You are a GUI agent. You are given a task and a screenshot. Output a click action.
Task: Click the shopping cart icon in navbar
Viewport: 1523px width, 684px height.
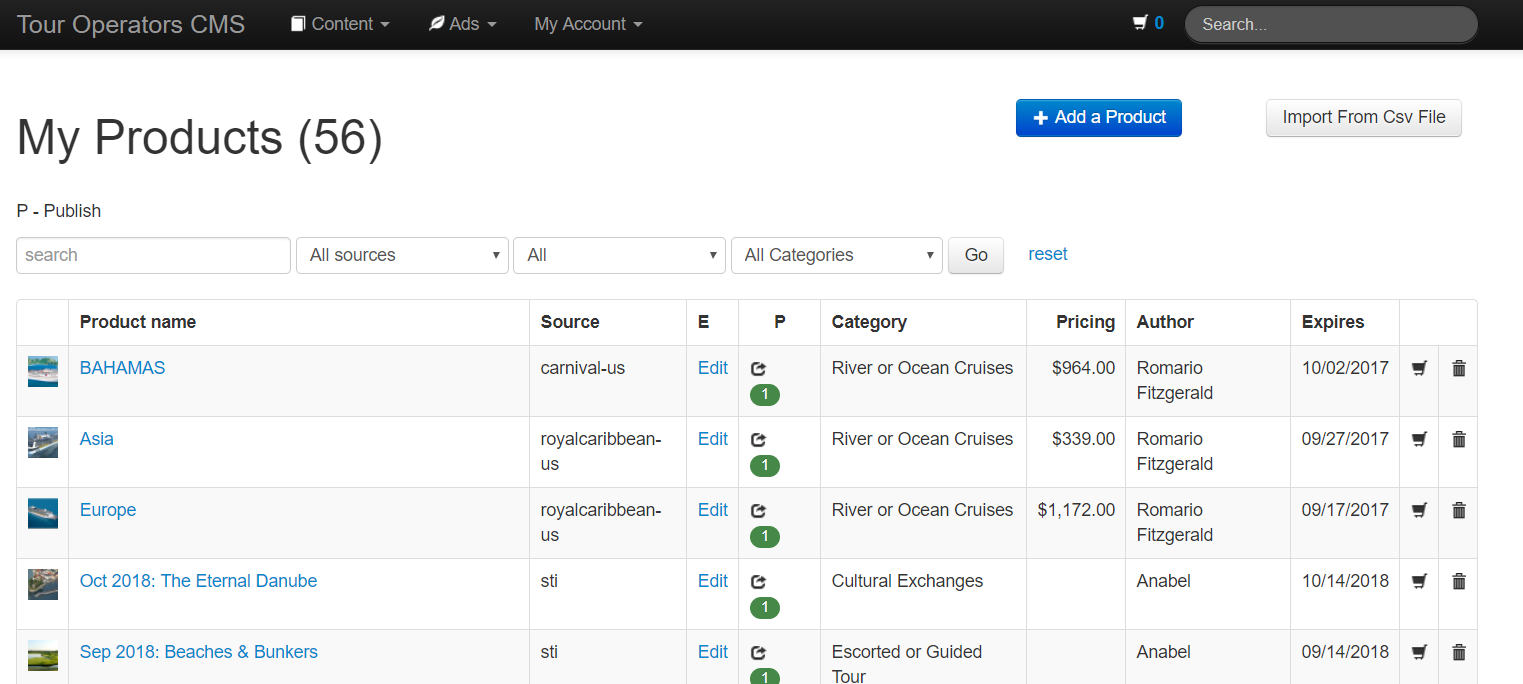(1139, 23)
